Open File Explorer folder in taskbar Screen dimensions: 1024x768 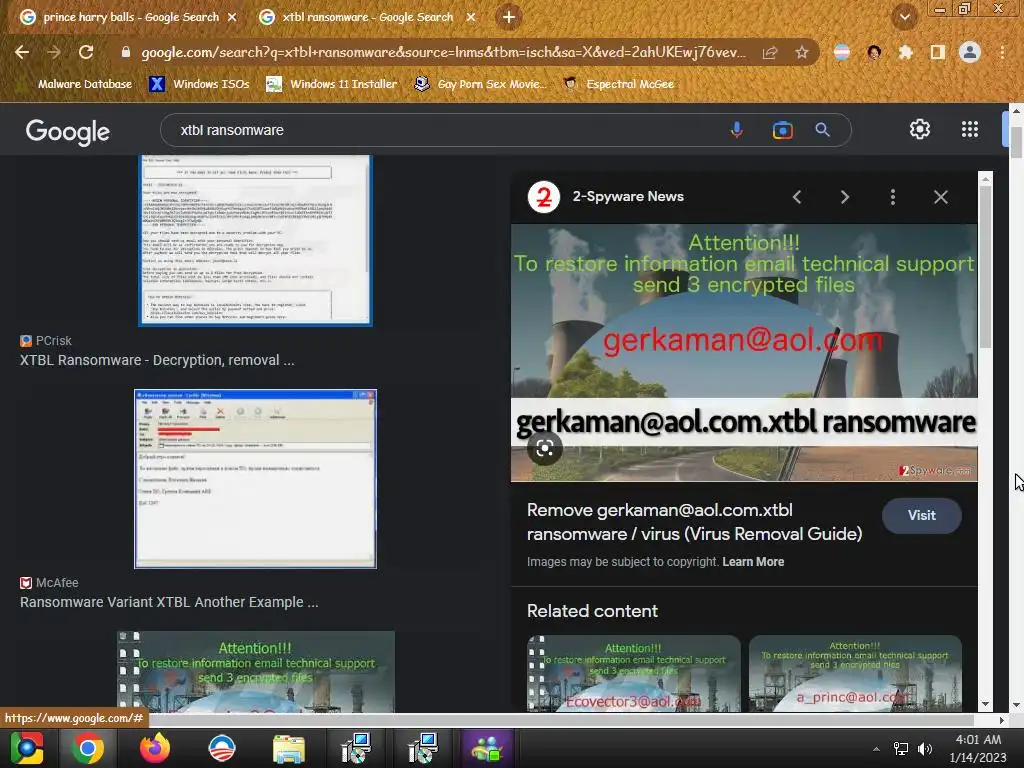[288, 748]
